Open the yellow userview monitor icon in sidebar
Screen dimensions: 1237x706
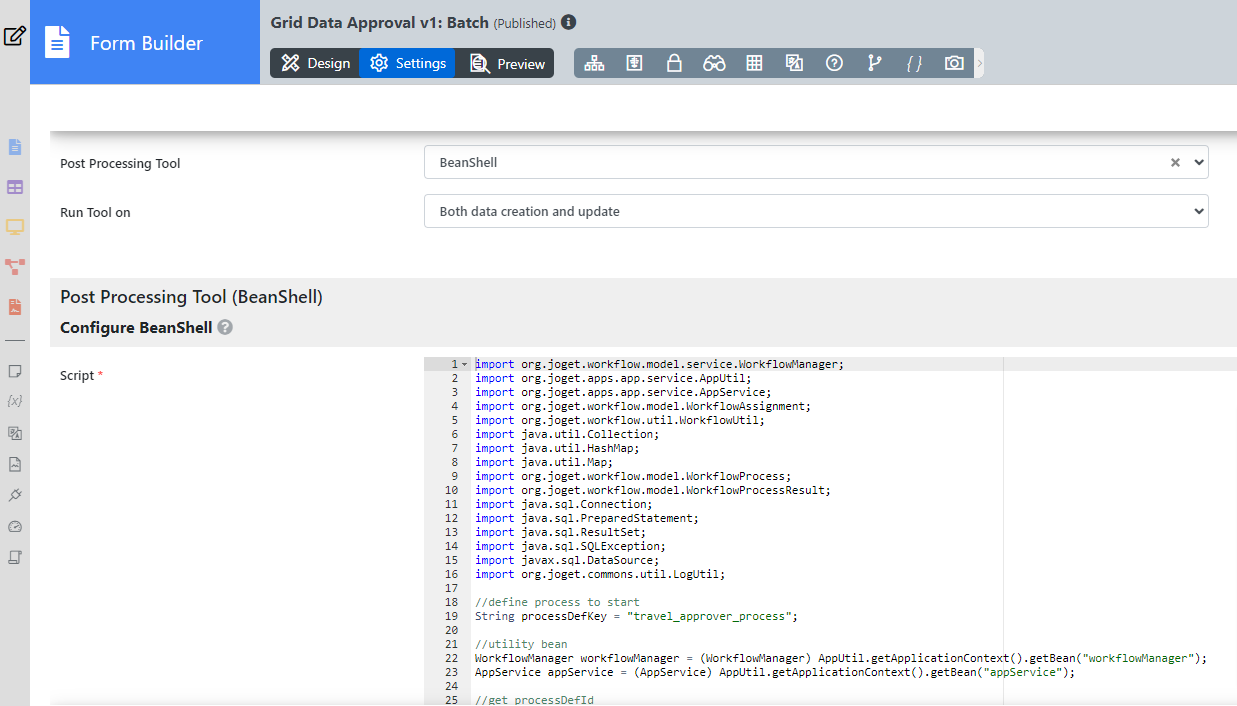[x=15, y=227]
